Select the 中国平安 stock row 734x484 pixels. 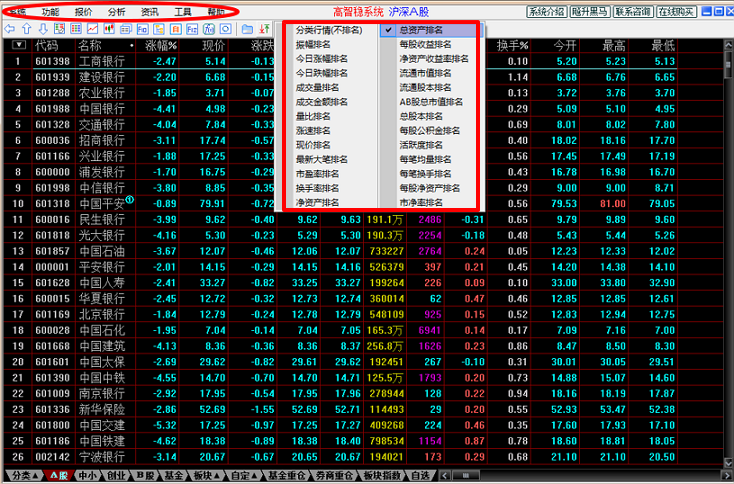click(340, 204)
